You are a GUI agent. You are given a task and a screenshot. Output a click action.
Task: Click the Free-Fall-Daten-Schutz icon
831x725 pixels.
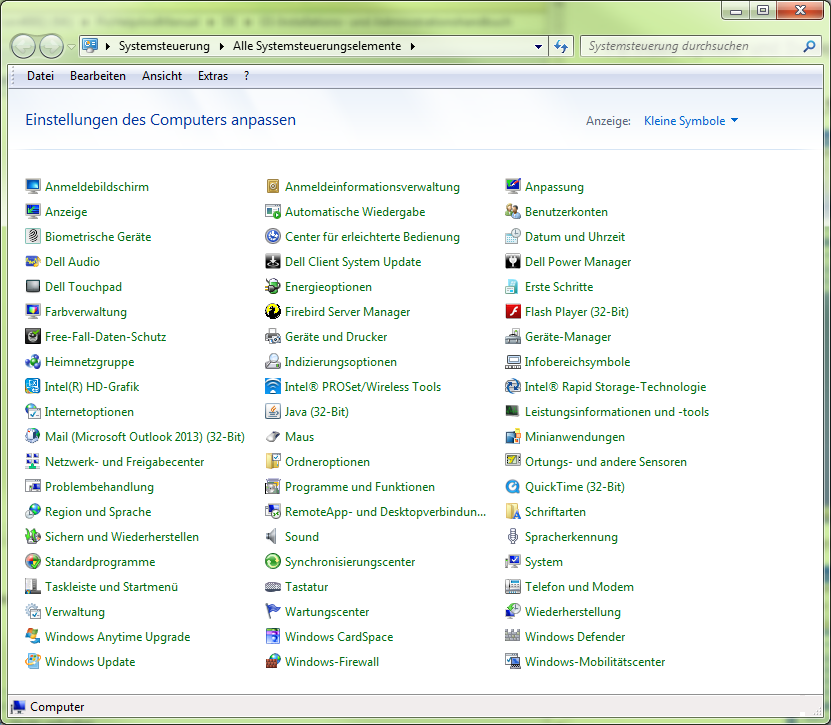click(x=33, y=336)
